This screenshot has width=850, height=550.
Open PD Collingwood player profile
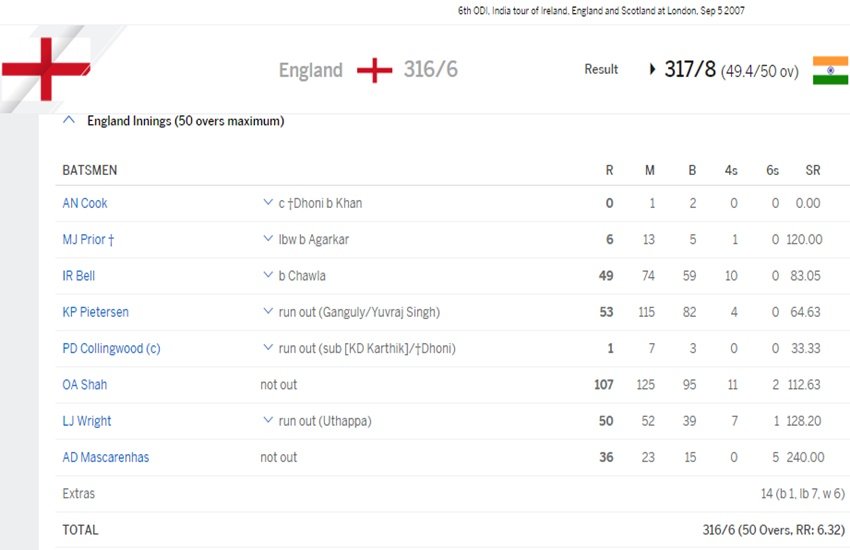(x=111, y=348)
